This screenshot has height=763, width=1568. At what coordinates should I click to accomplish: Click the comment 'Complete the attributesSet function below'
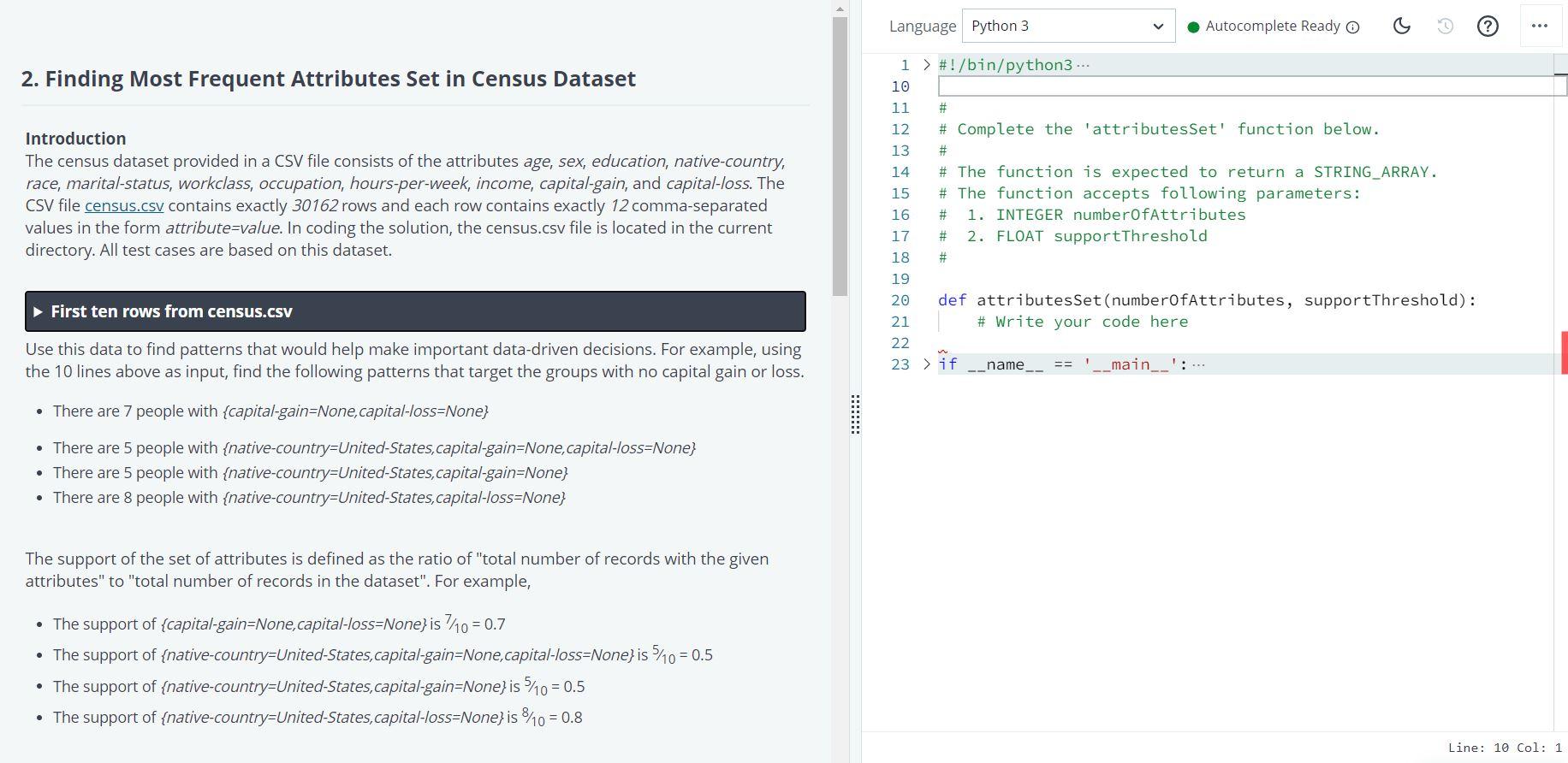tap(1159, 129)
